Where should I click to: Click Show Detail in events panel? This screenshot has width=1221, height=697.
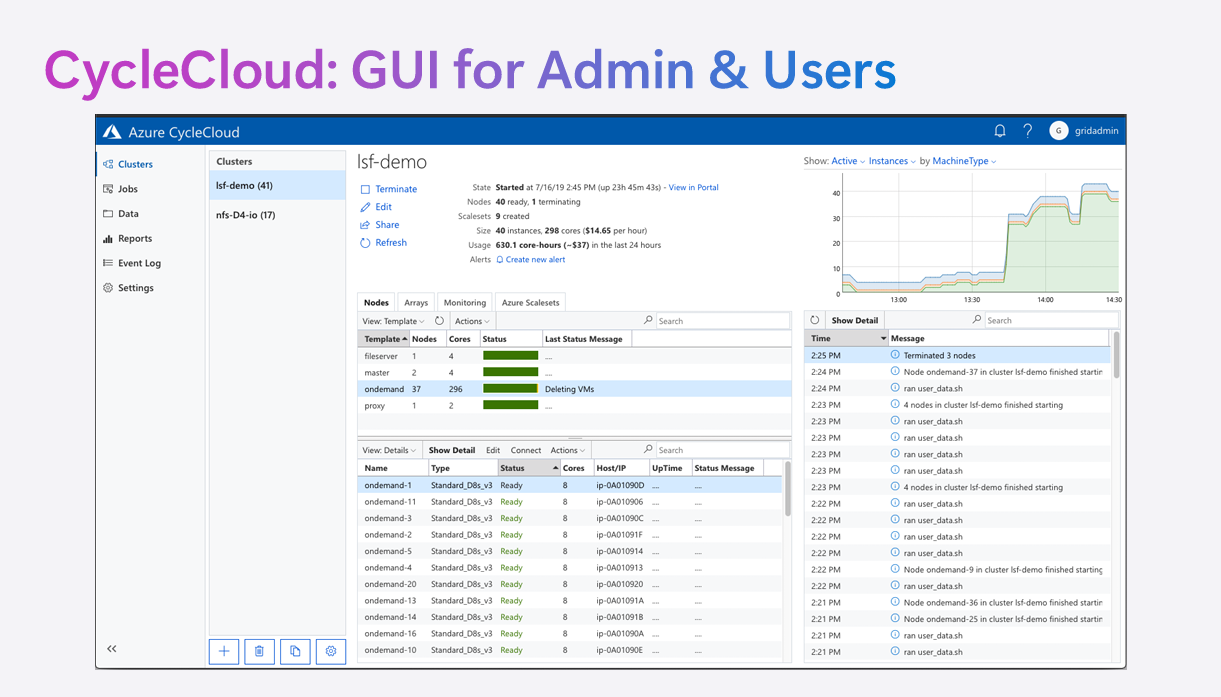point(855,320)
